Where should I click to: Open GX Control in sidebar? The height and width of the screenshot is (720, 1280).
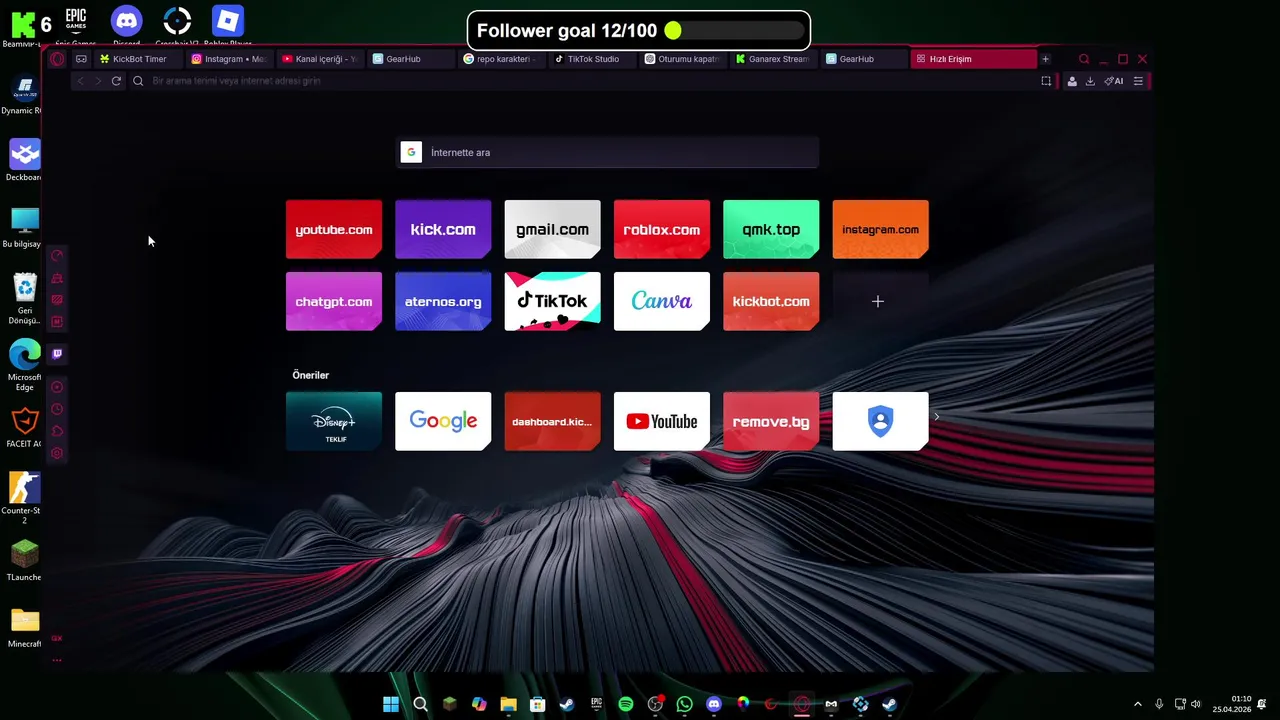click(57, 256)
